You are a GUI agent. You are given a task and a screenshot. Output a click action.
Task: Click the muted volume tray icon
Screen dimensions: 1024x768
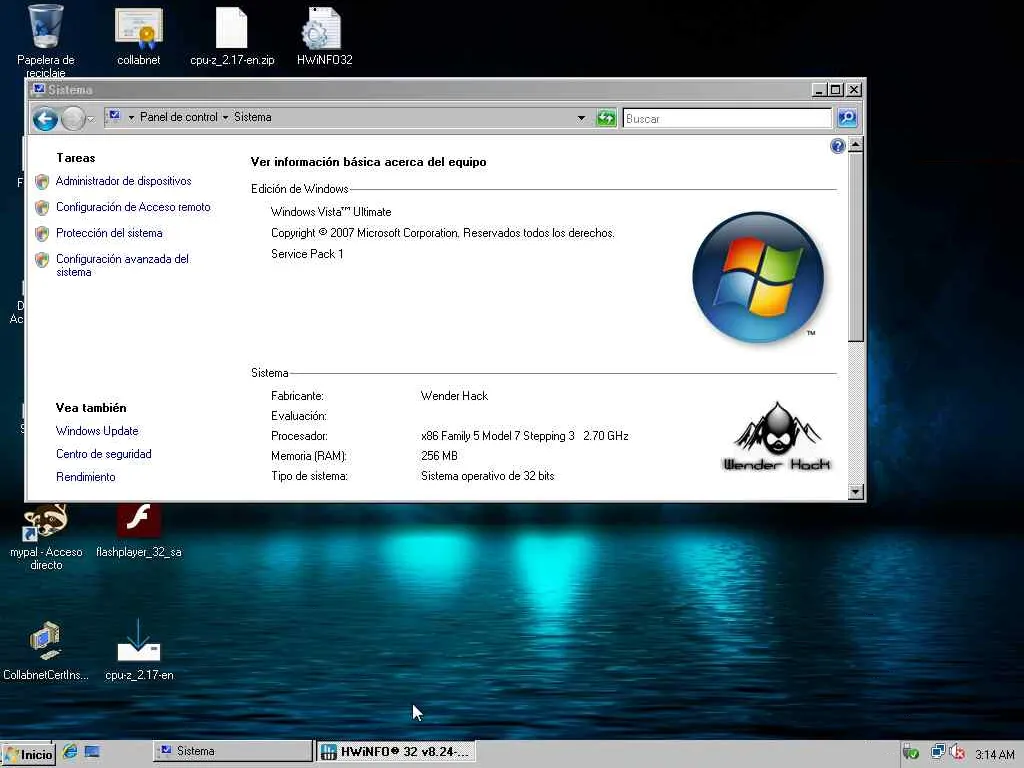point(957,752)
